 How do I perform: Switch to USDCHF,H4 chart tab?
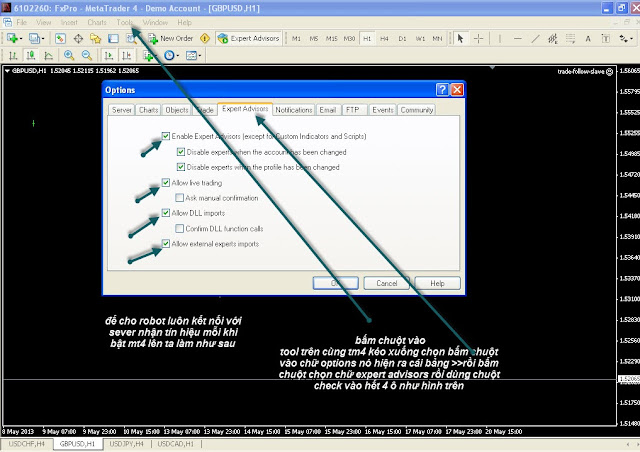[x=27, y=444]
